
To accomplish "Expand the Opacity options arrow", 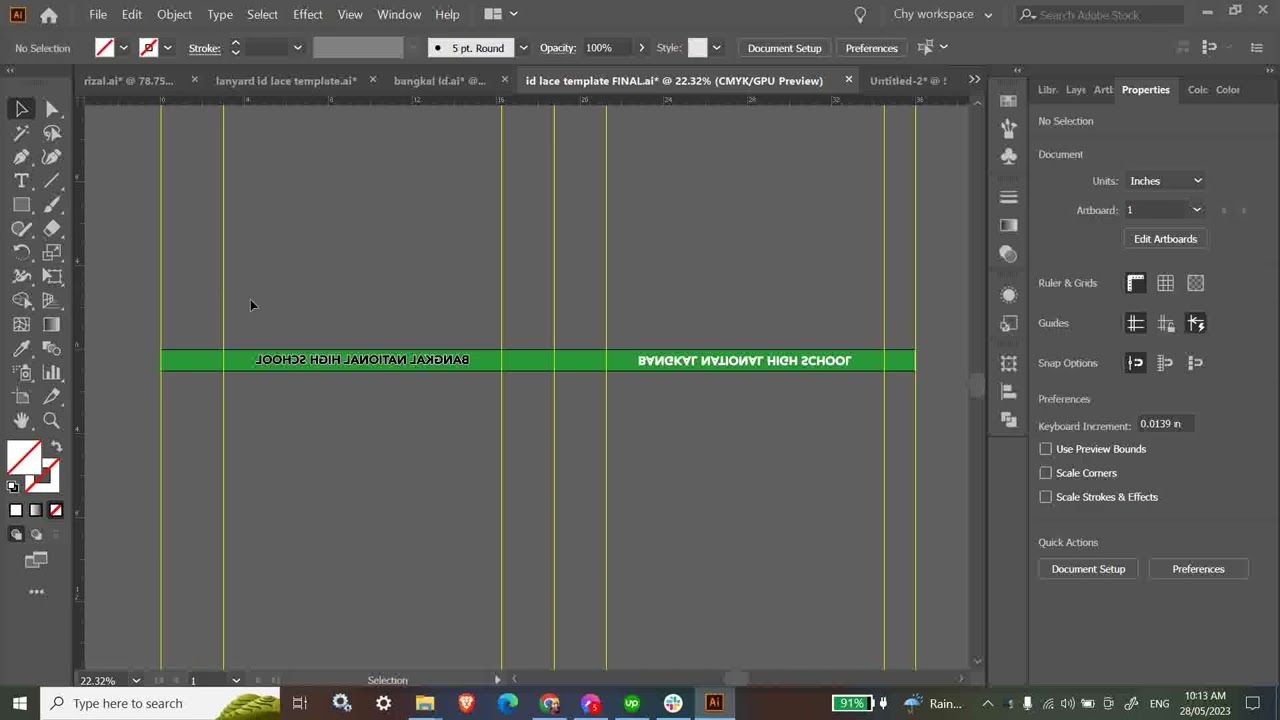I will pos(641,48).
